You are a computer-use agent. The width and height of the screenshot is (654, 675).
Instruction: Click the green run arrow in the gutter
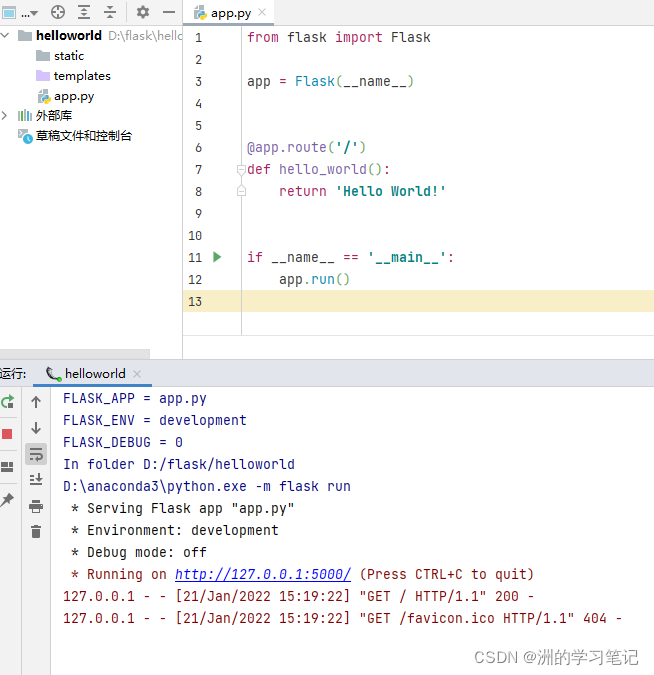pyautogui.click(x=218, y=258)
